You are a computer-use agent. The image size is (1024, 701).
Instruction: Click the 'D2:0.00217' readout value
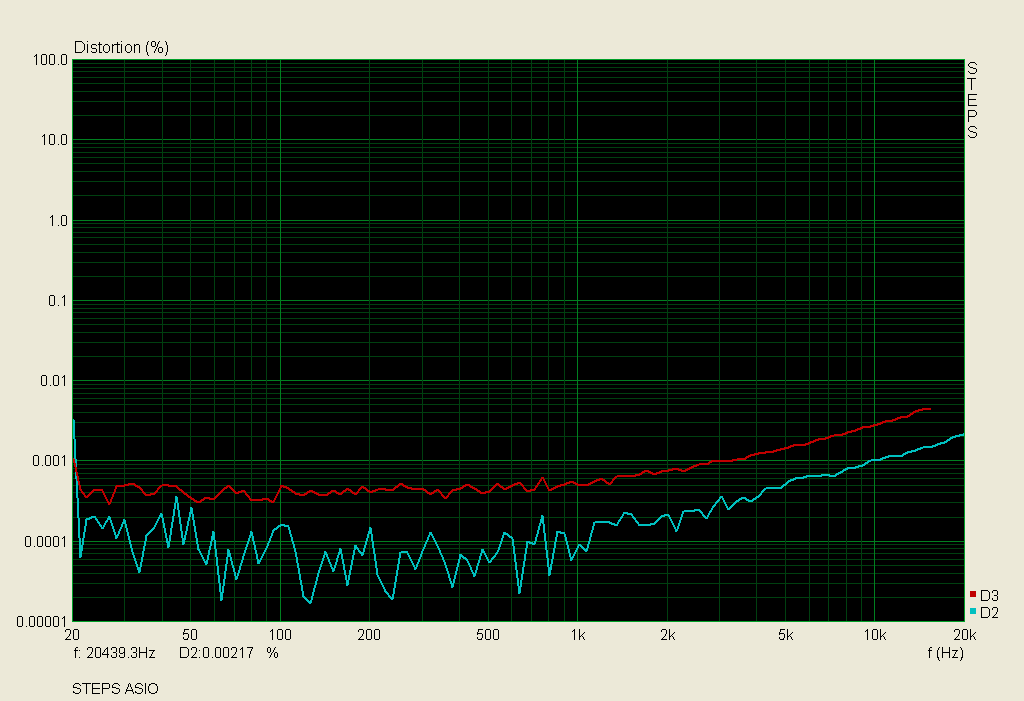tap(216, 653)
